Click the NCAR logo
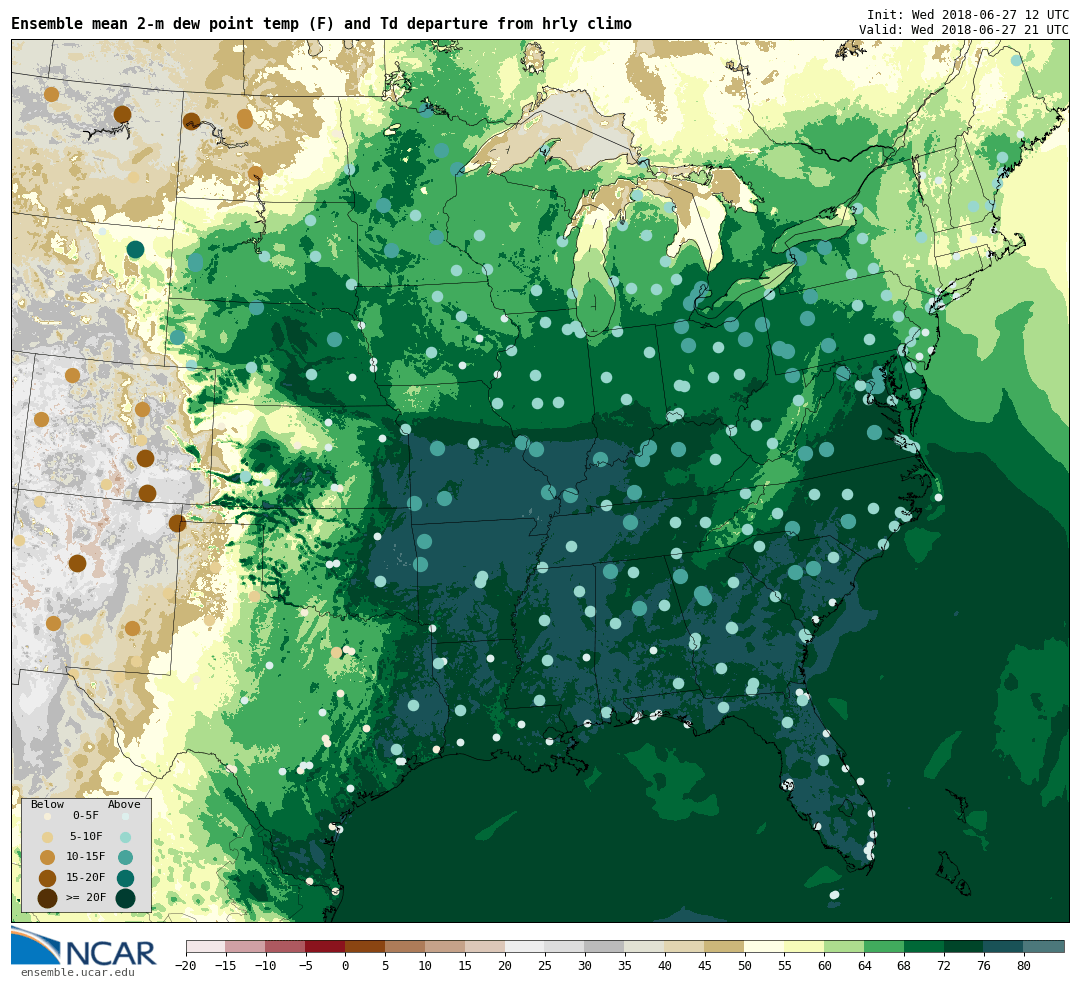Screen dimensions: 1080x985 coord(83,947)
